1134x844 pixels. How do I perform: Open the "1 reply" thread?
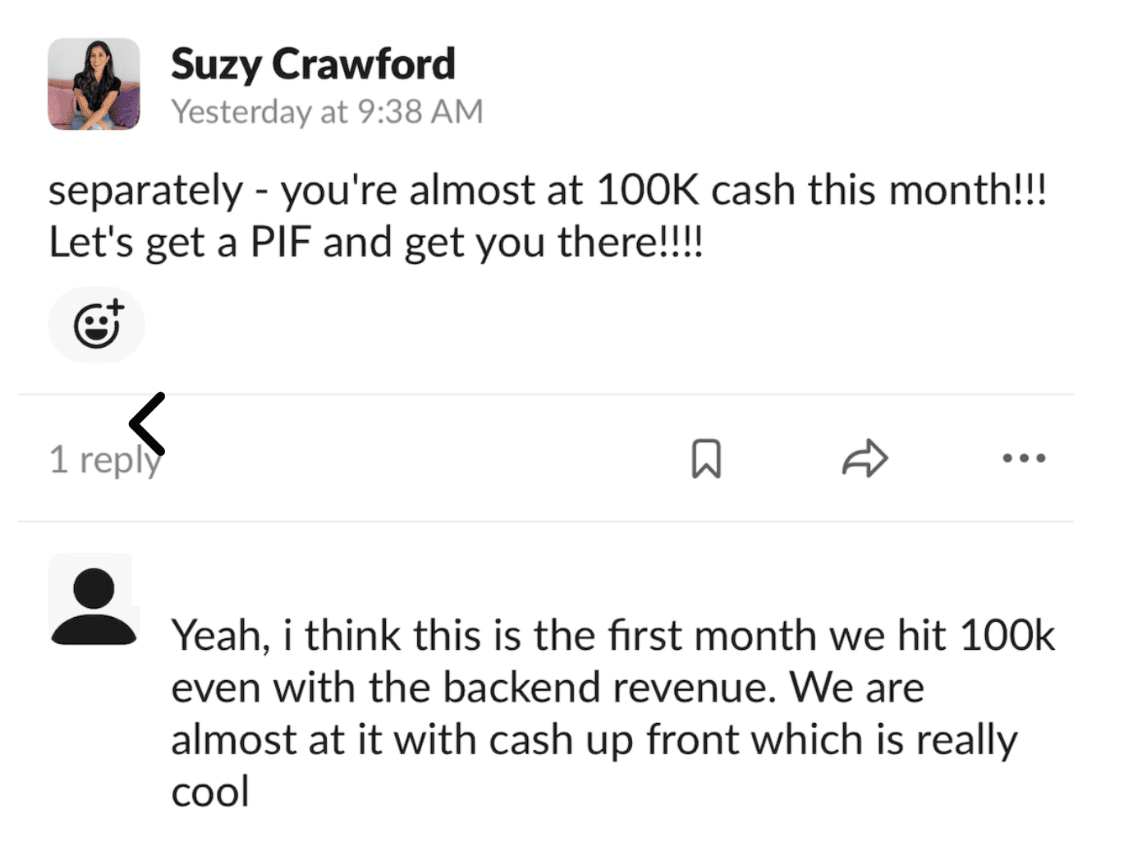tap(104, 460)
